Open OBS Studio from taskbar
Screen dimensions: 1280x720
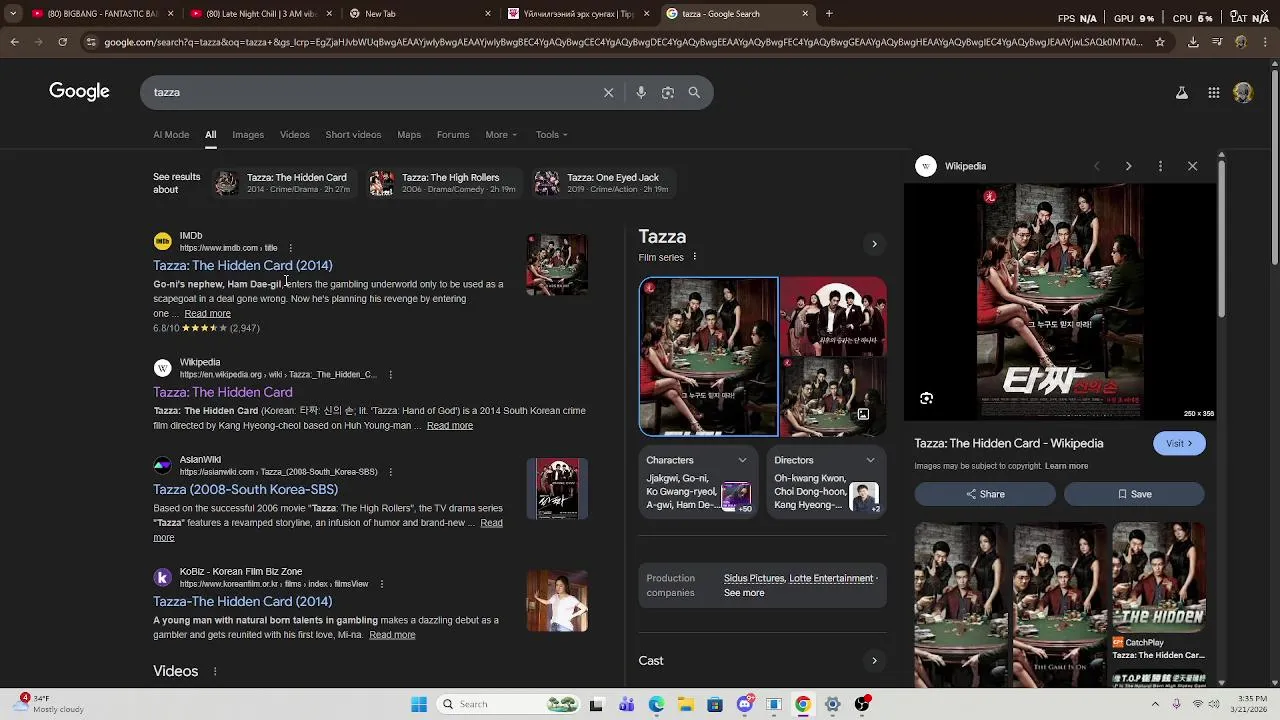click(862, 704)
